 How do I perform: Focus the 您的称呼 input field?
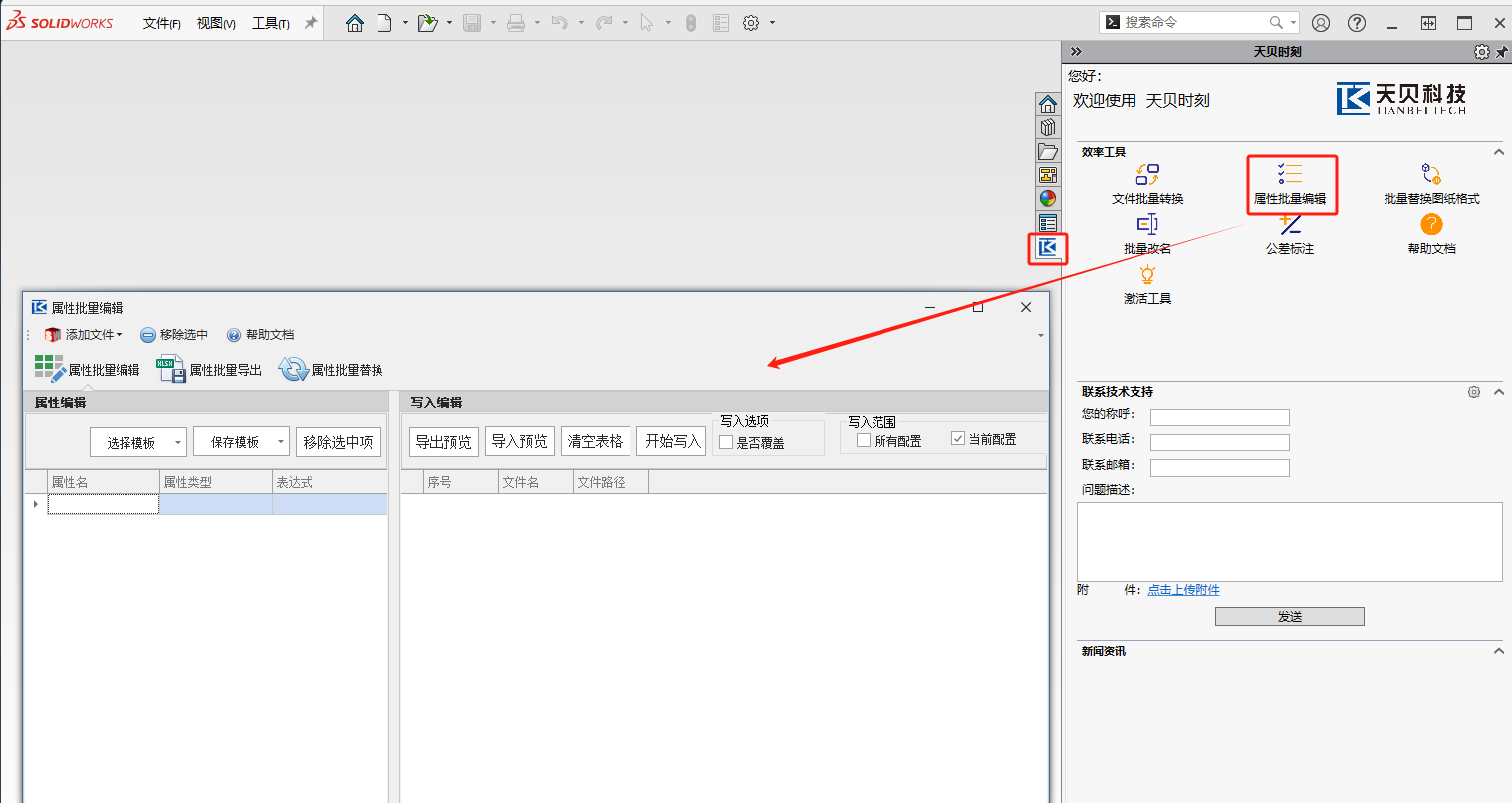1220,417
